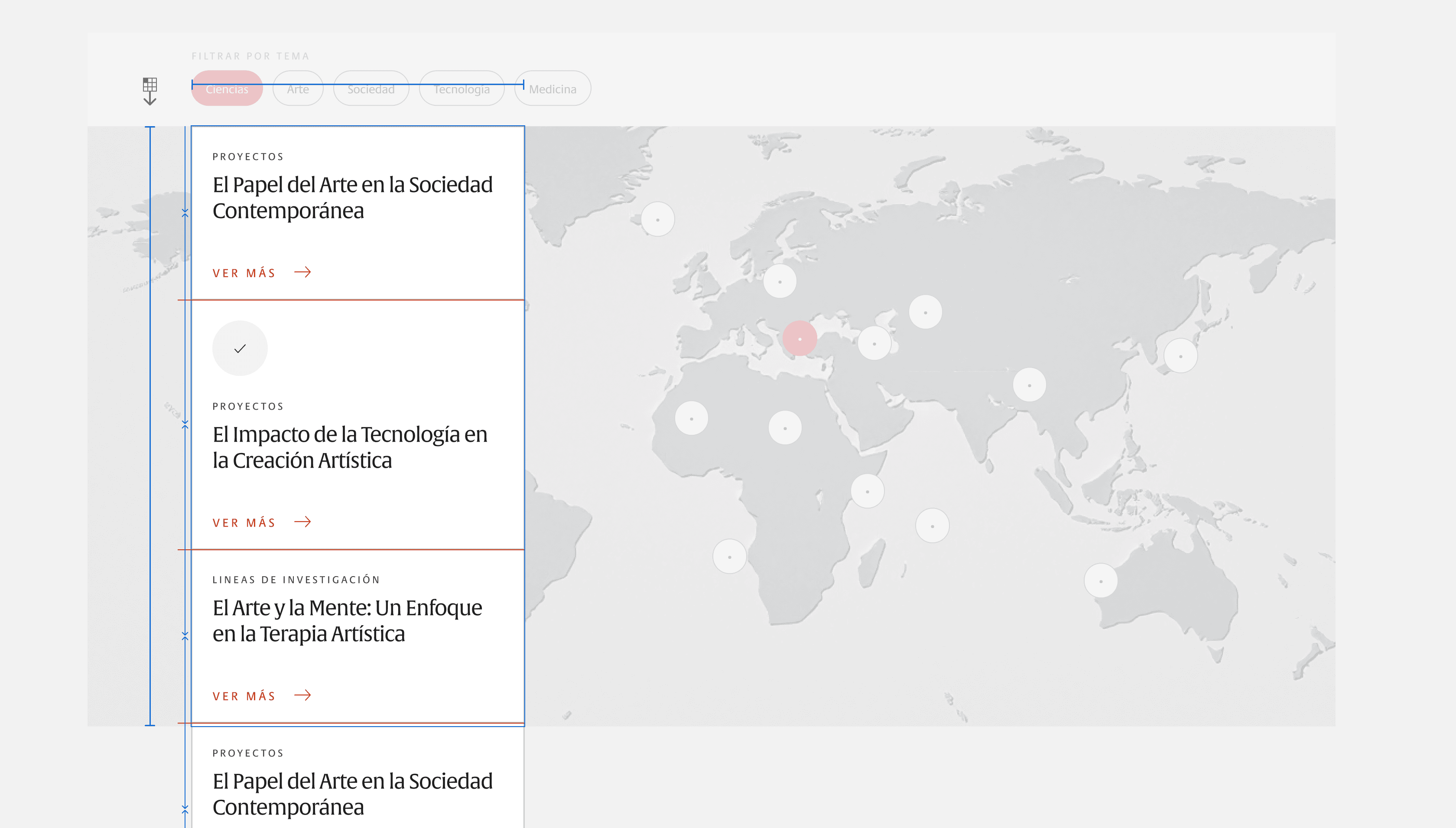Click the map marker near Greenland
Image resolution: width=1456 pixels, height=828 pixels.
pos(657,219)
